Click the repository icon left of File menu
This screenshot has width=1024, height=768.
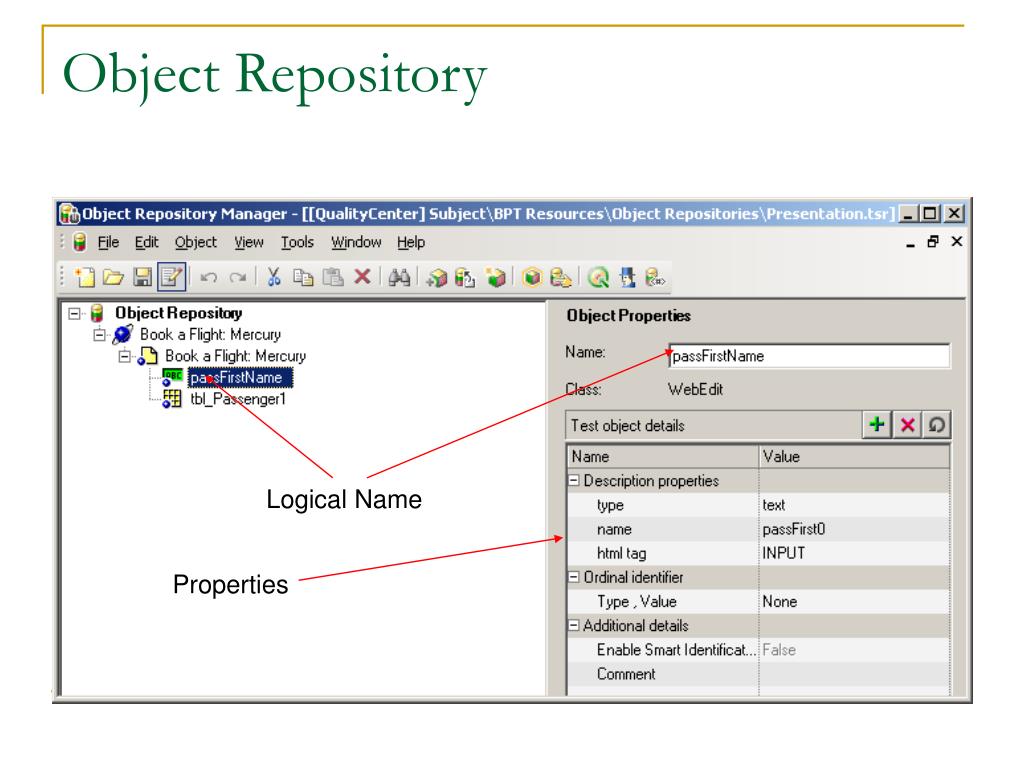pyautogui.click(x=80, y=242)
